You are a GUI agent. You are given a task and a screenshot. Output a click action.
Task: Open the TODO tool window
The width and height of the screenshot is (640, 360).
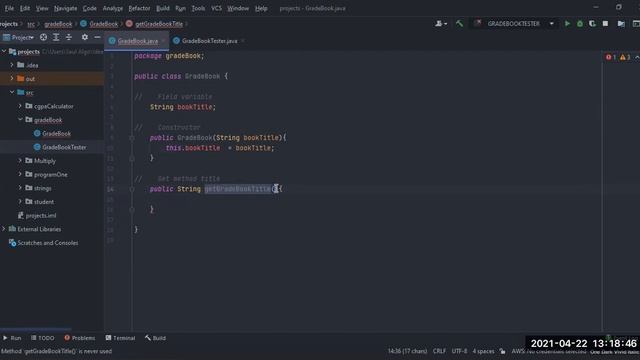(x=42, y=338)
